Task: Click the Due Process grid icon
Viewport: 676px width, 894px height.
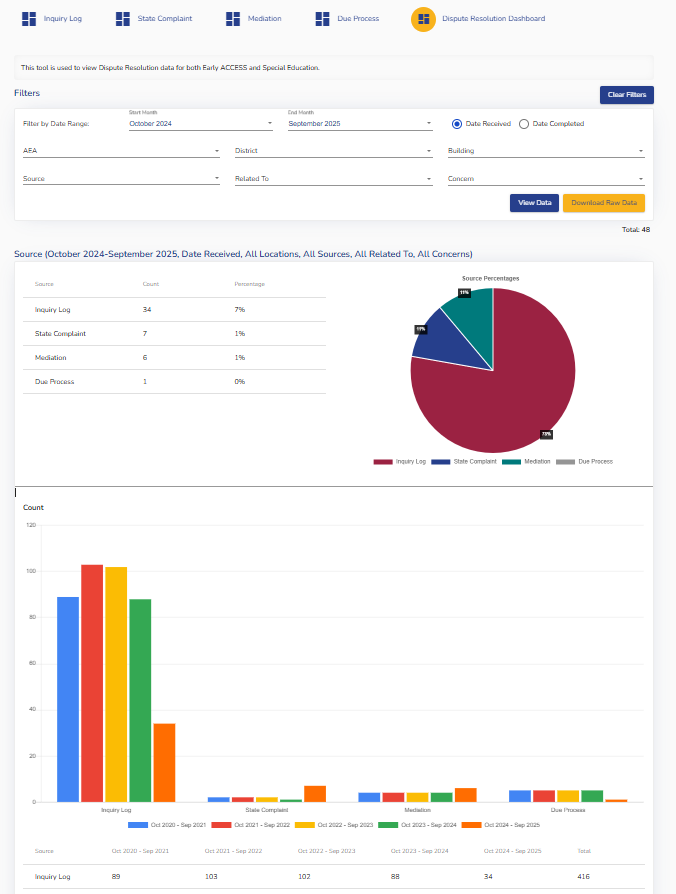Action: tap(323, 19)
